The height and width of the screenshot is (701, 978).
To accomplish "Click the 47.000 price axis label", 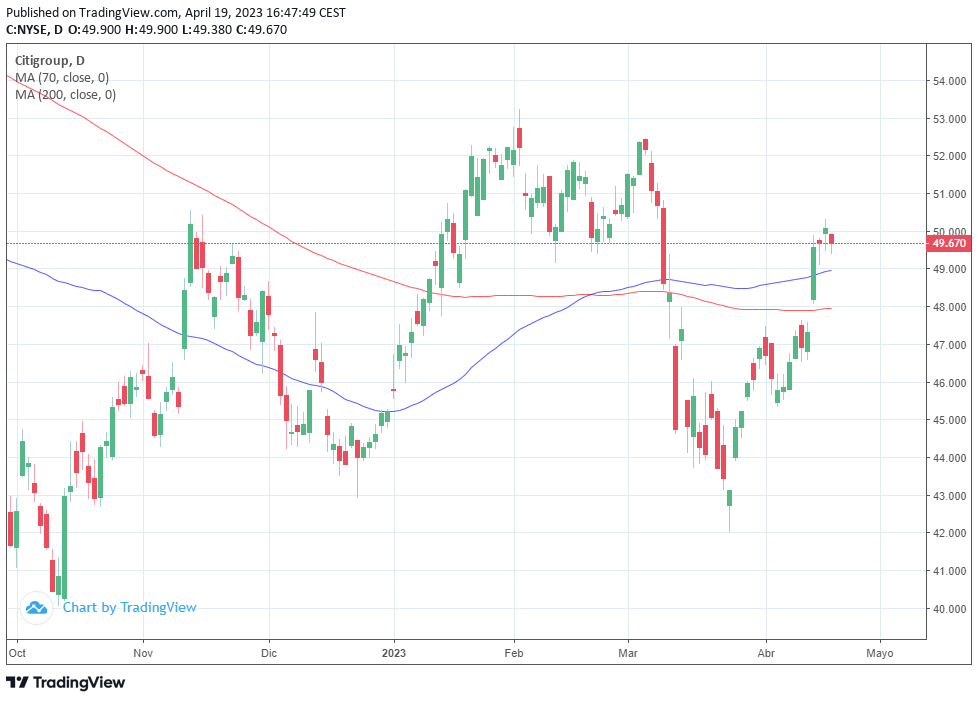I will tap(949, 345).
